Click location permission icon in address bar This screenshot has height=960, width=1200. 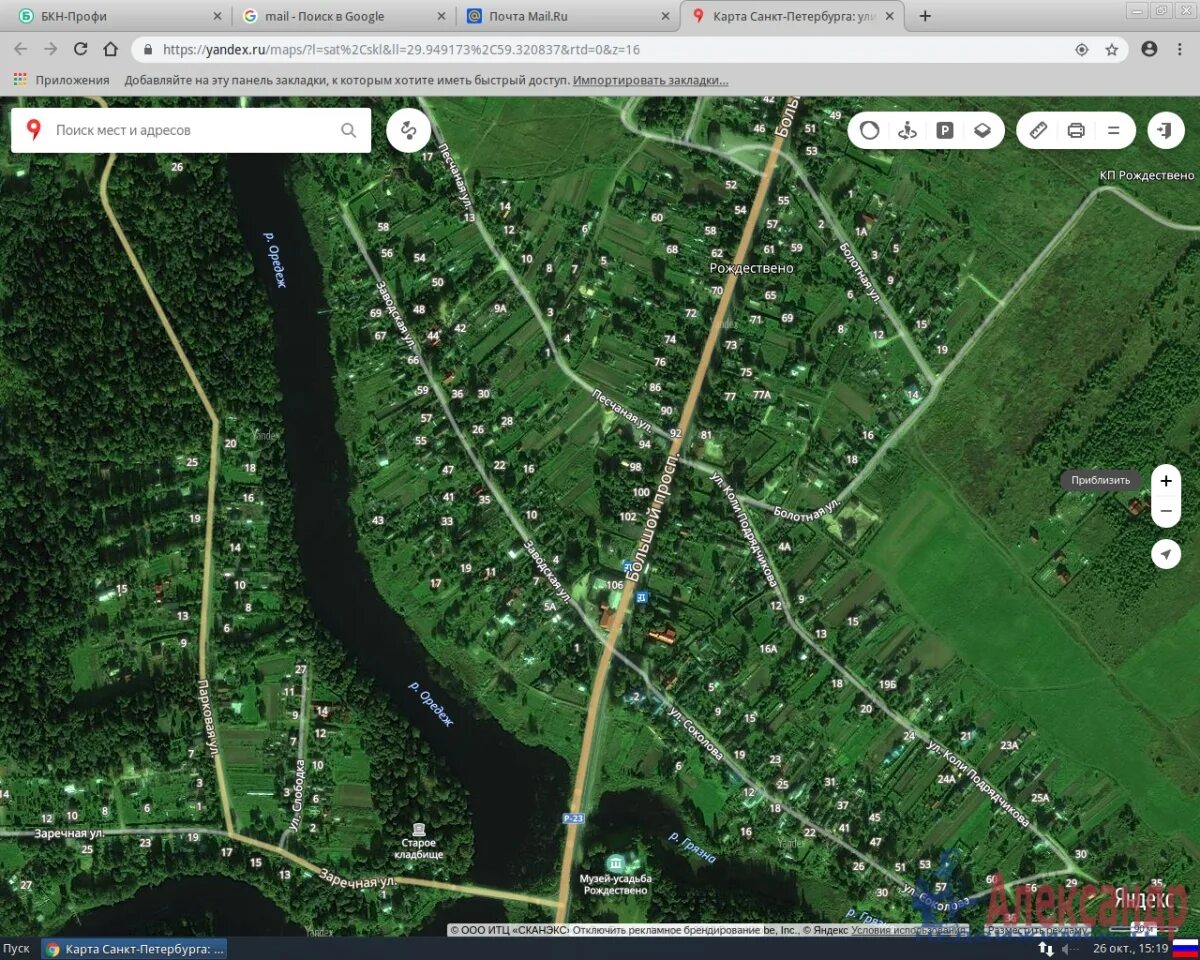[1081, 49]
